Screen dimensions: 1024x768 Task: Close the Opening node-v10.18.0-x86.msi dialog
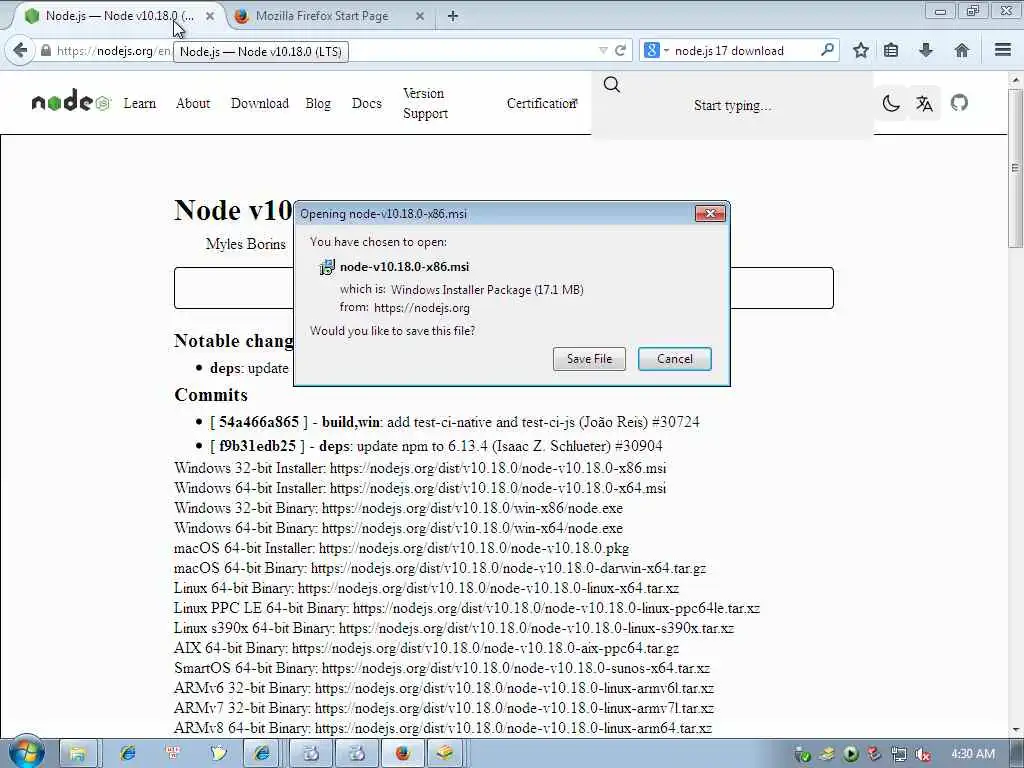(710, 214)
